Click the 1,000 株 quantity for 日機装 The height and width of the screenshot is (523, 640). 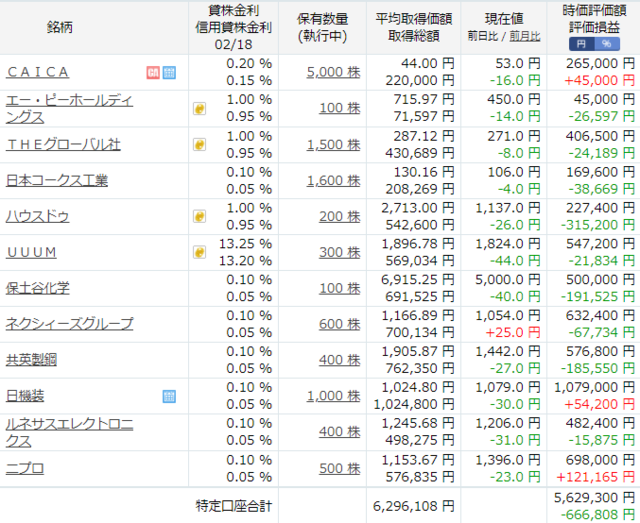pos(333,396)
